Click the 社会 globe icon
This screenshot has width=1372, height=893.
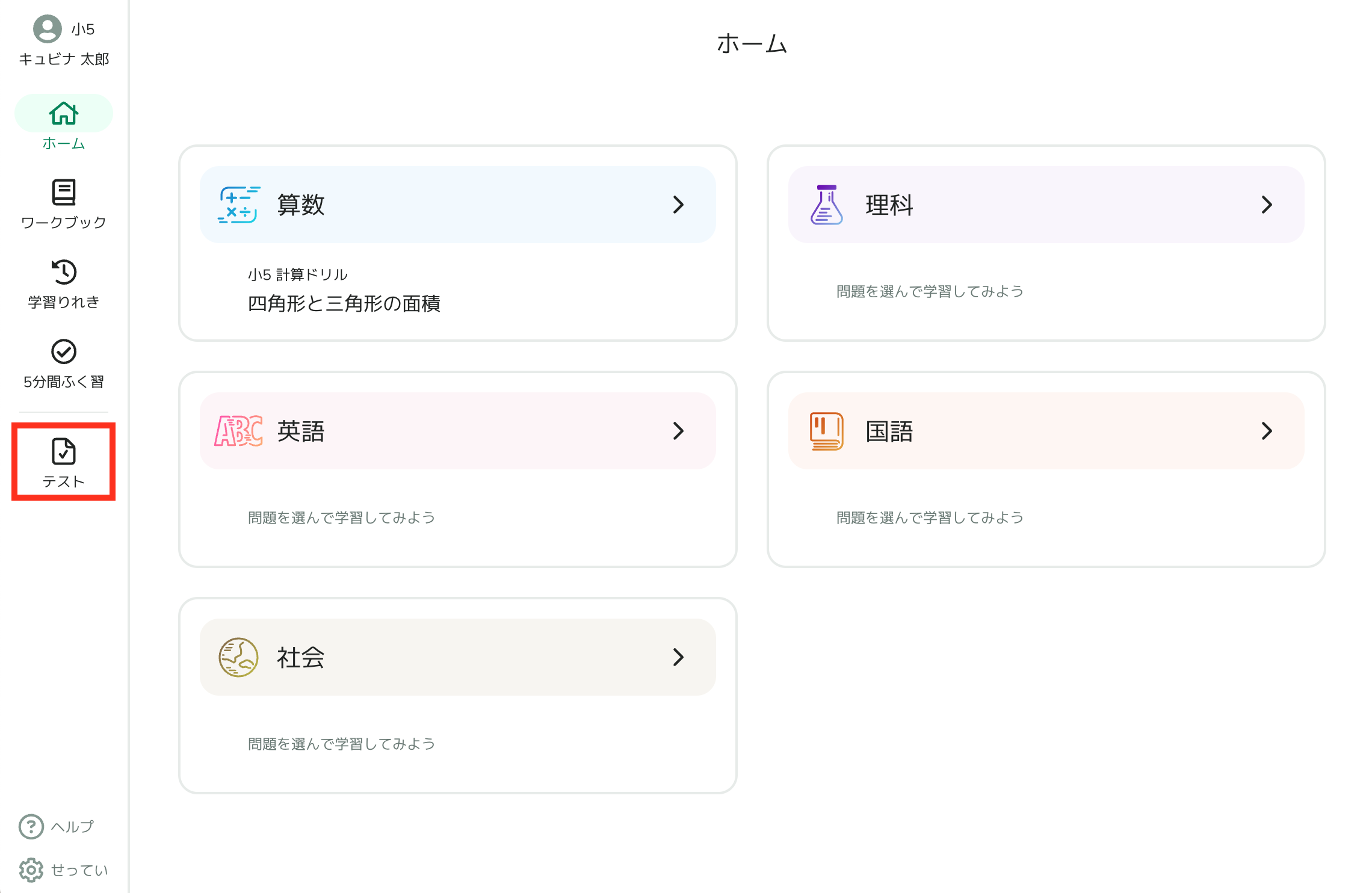click(x=238, y=657)
